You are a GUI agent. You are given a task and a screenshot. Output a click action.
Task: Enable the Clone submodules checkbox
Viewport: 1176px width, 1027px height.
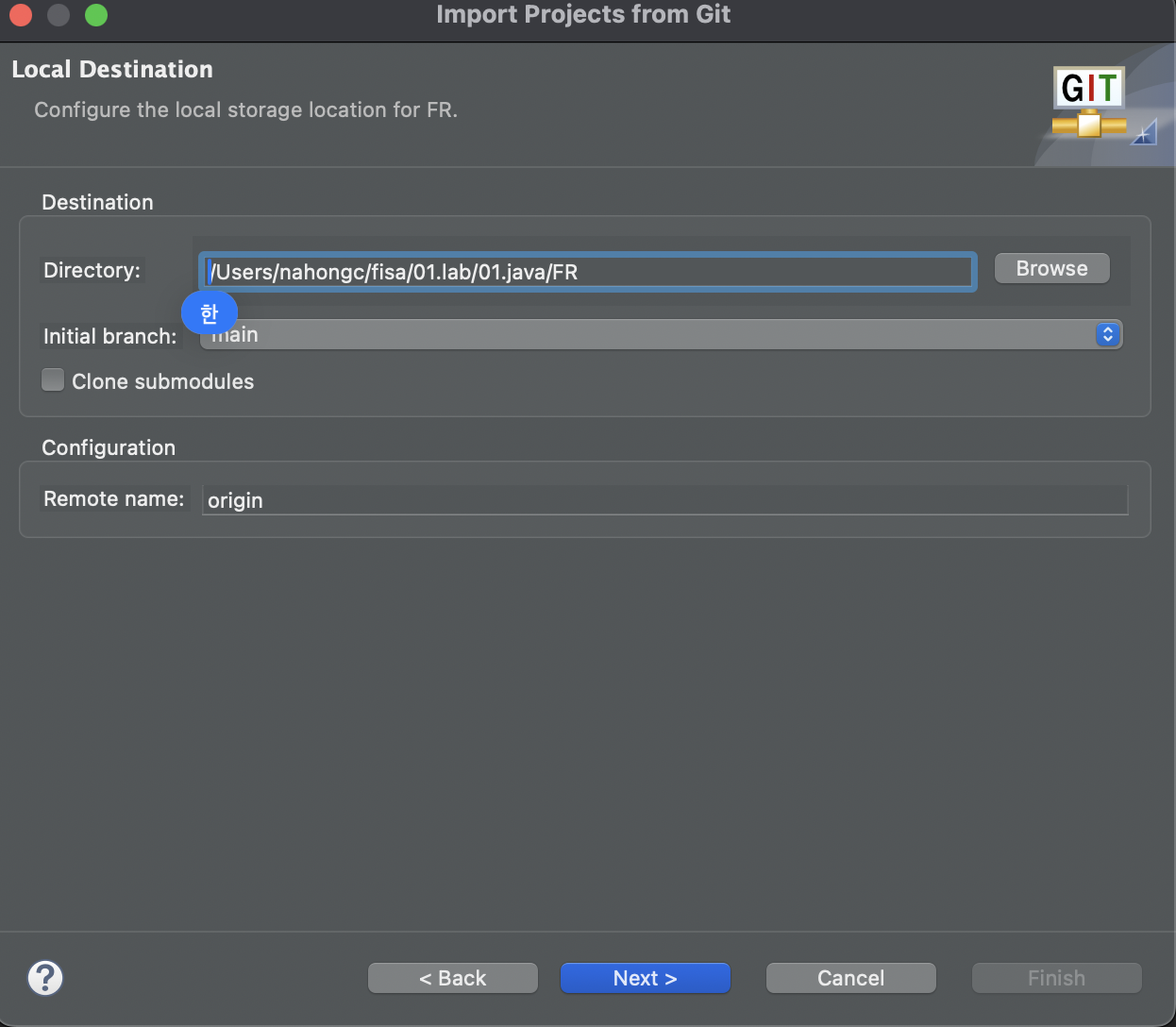click(x=53, y=379)
